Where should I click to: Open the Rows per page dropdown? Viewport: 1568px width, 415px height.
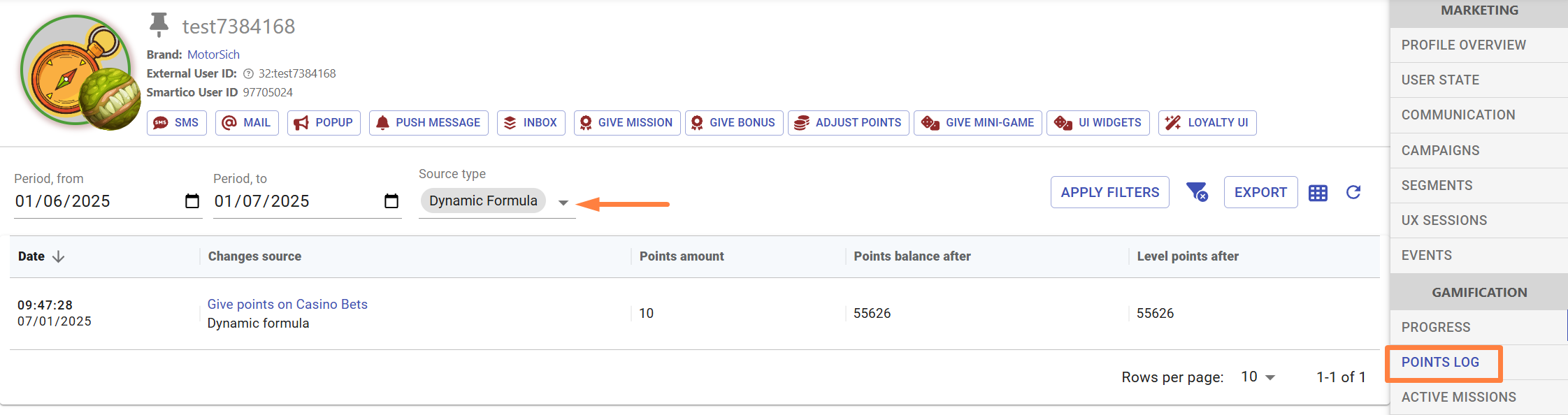point(1258,377)
